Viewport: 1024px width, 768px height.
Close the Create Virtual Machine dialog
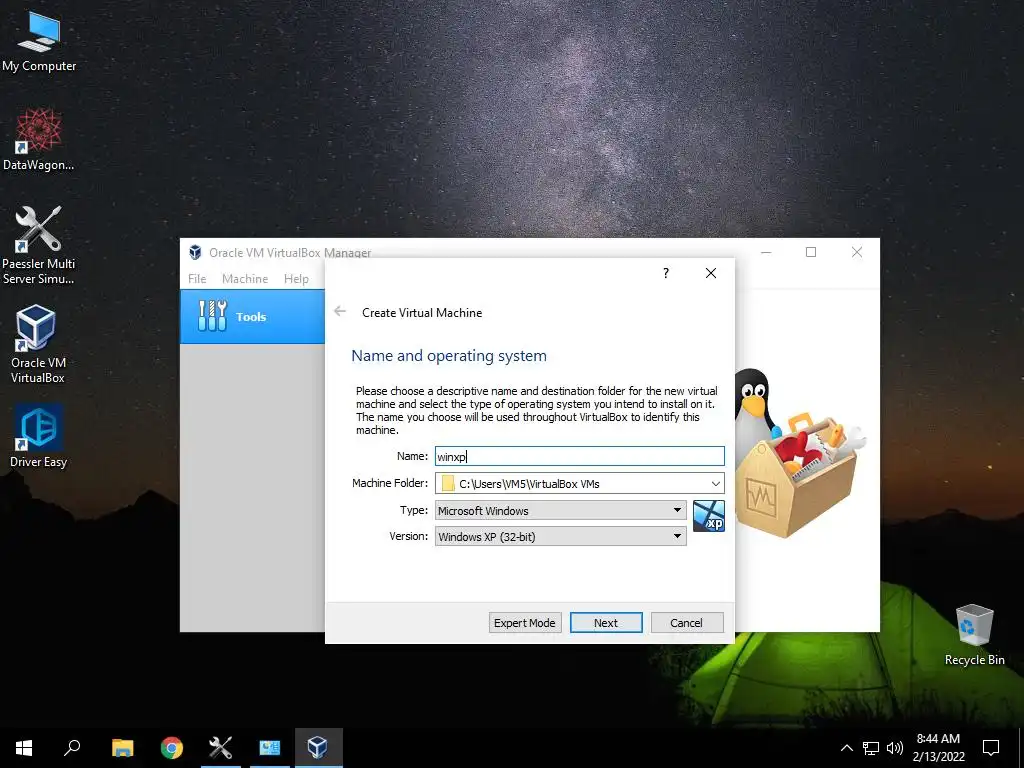(x=711, y=273)
